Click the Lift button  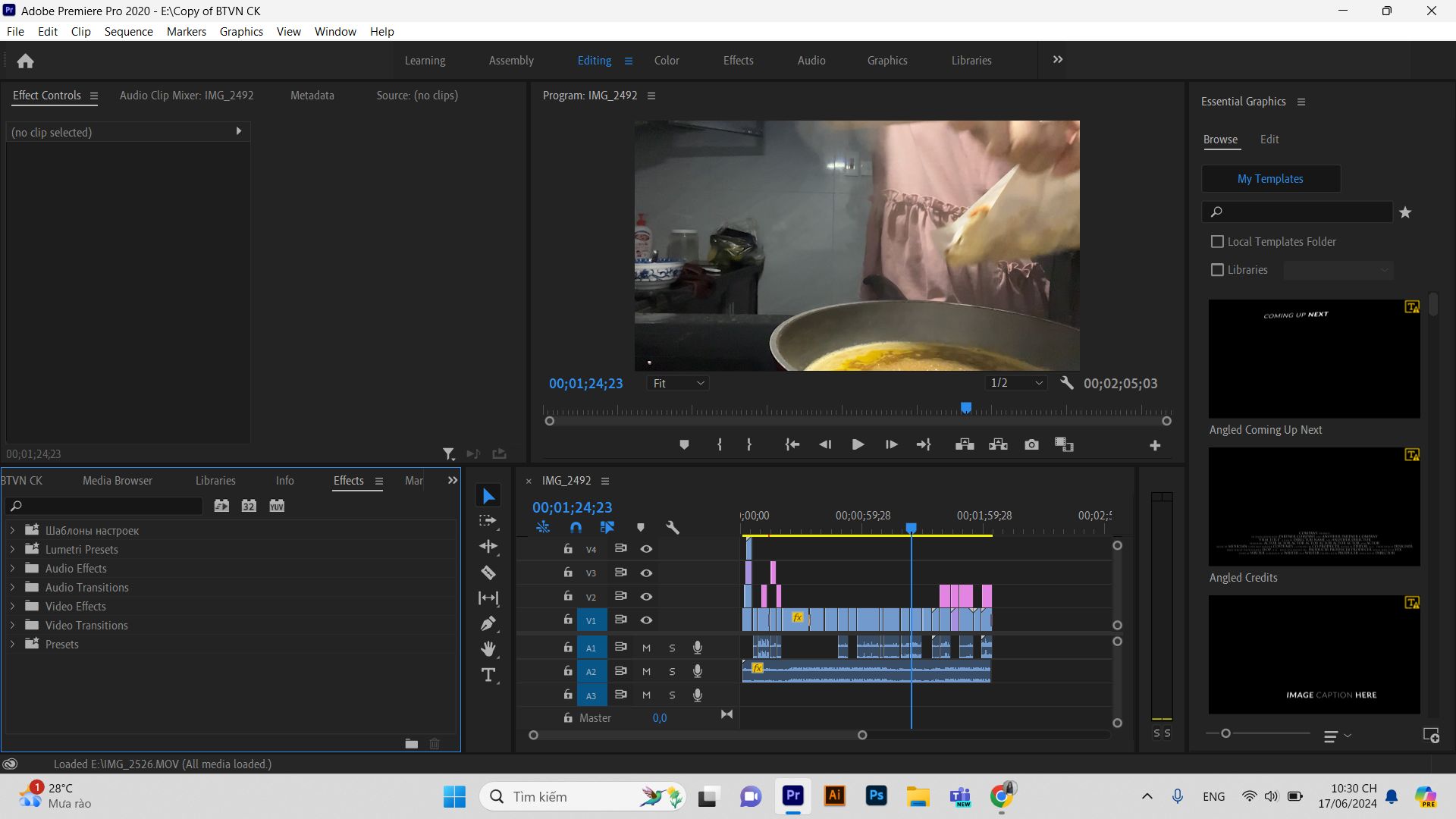(x=965, y=445)
